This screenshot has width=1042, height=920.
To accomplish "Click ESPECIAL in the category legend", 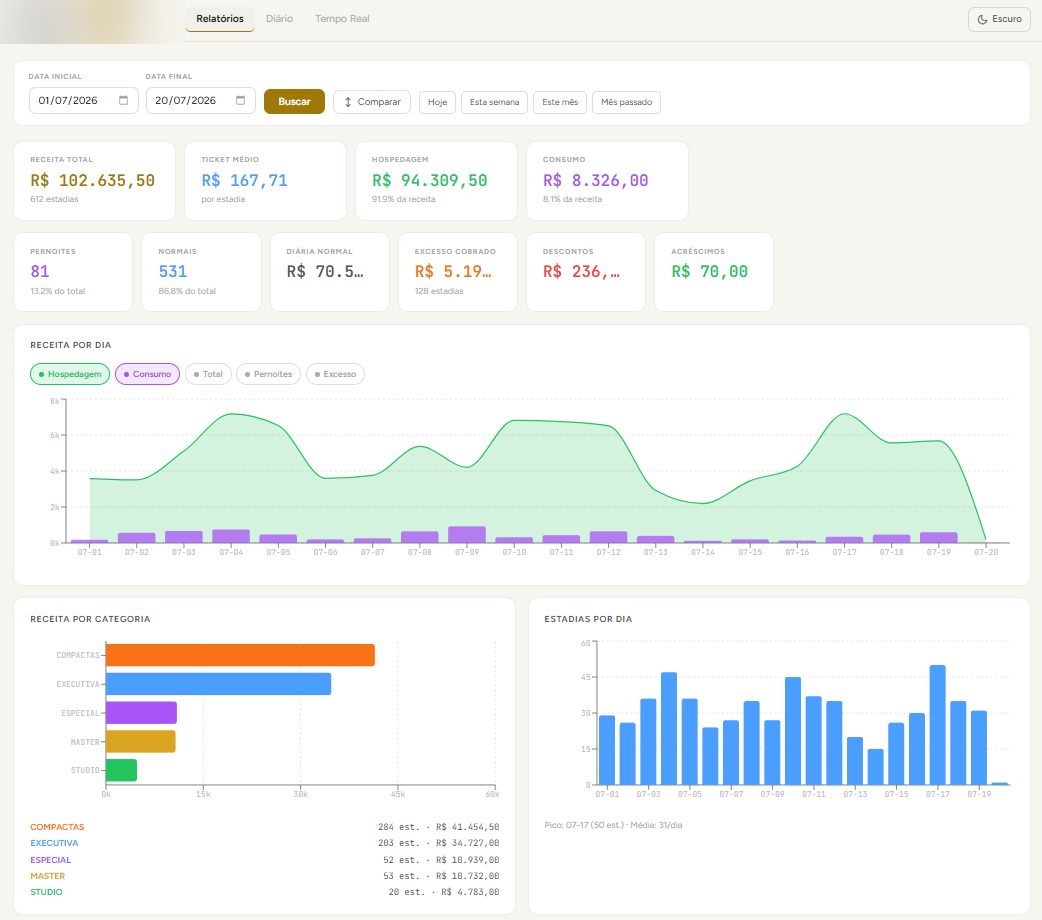I will click(51, 860).
